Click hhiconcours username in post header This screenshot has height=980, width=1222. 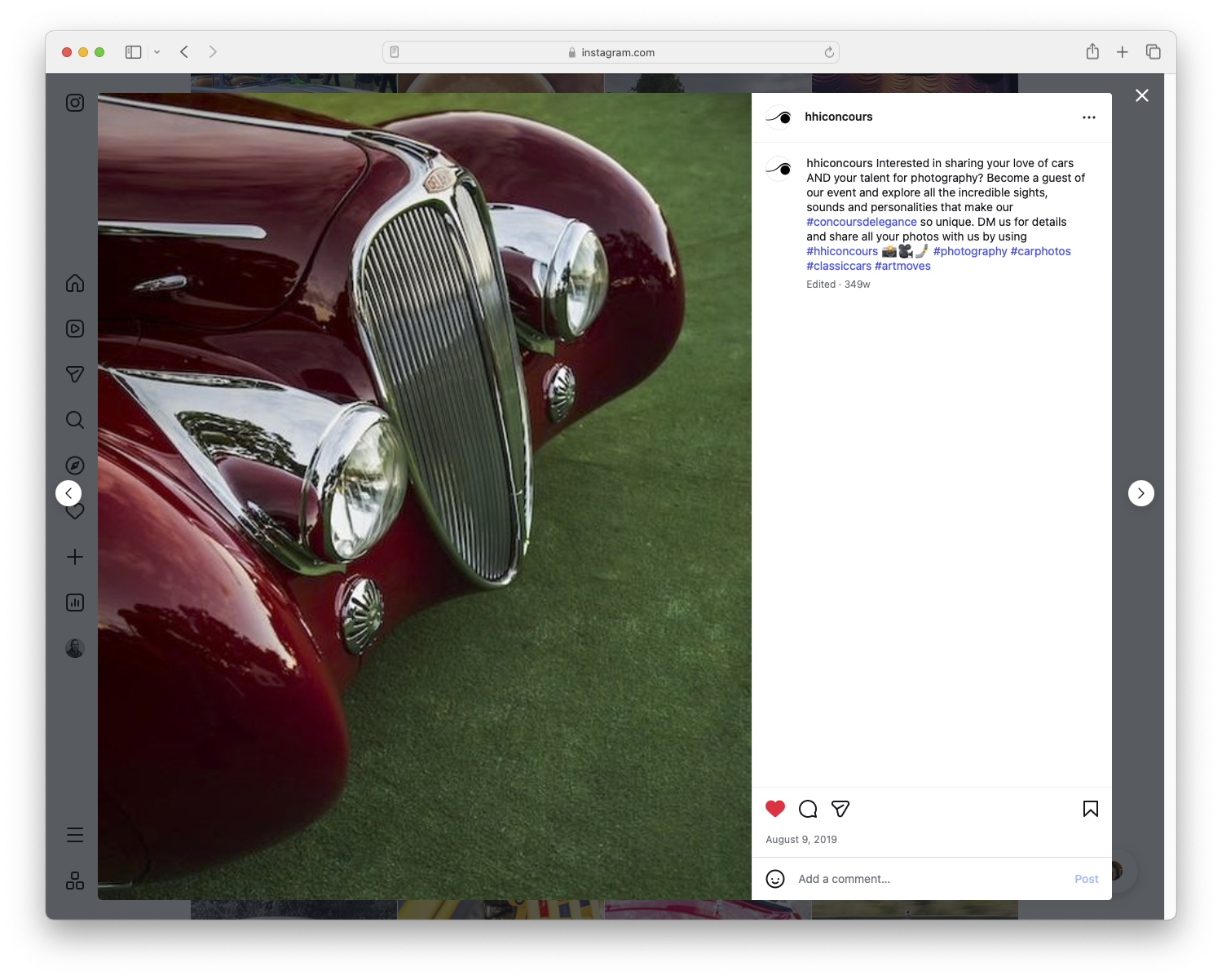point(839,117)
